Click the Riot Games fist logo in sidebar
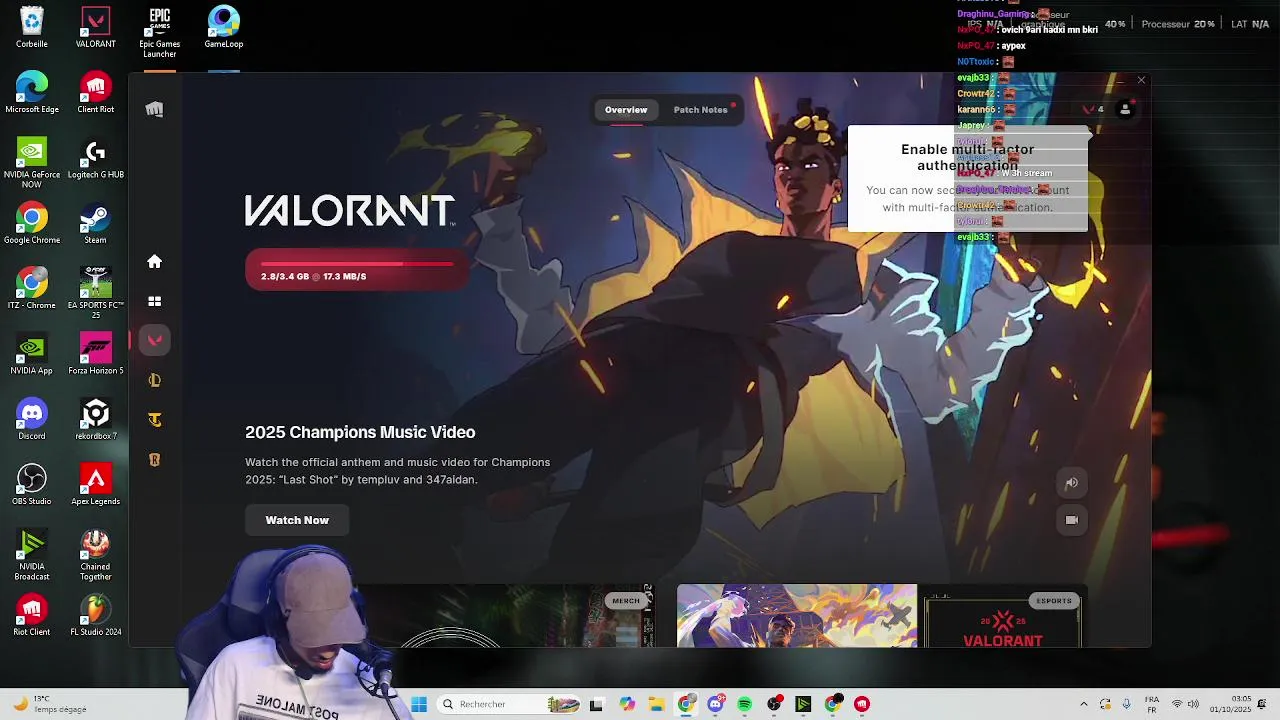Viewport: 1280px width, 720px height. click(154, 109)
